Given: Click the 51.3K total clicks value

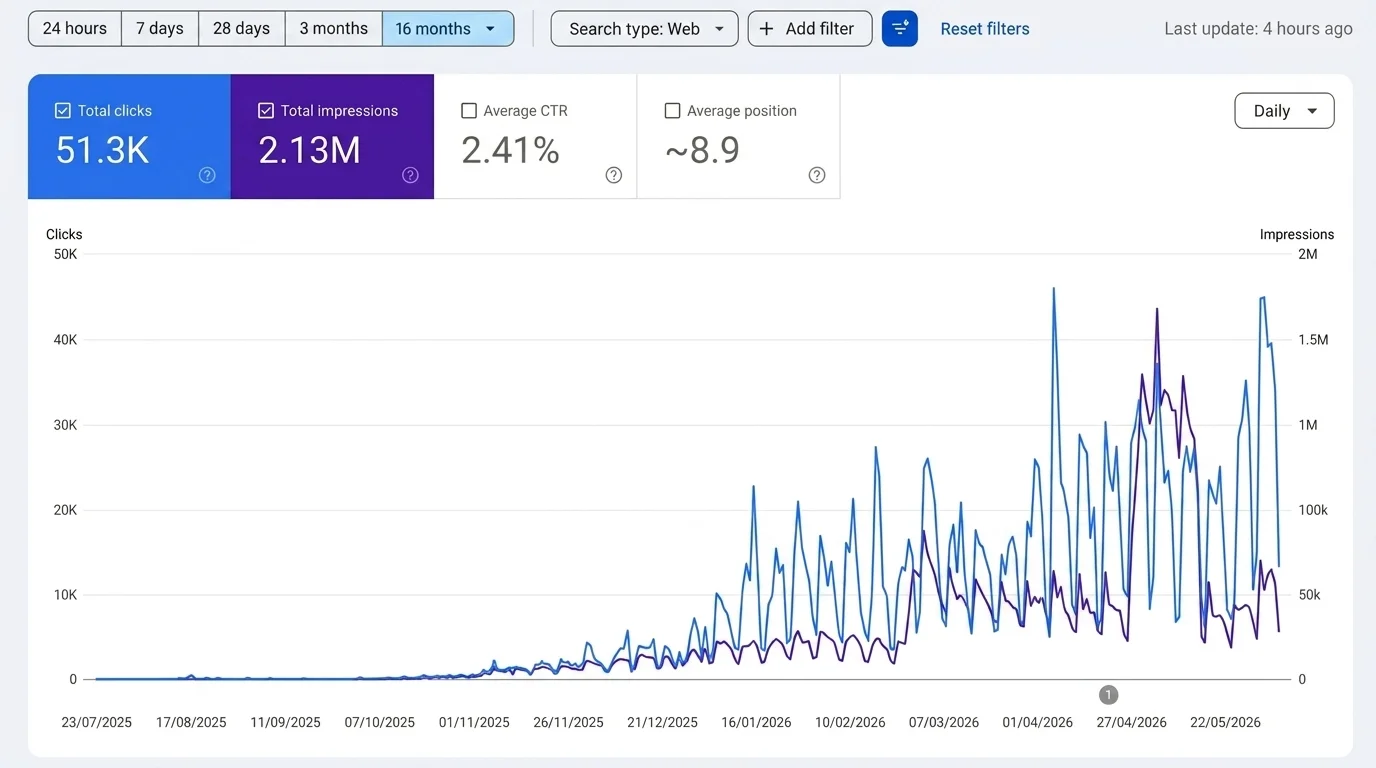Looking at the screenshot, I should (103, 150).
